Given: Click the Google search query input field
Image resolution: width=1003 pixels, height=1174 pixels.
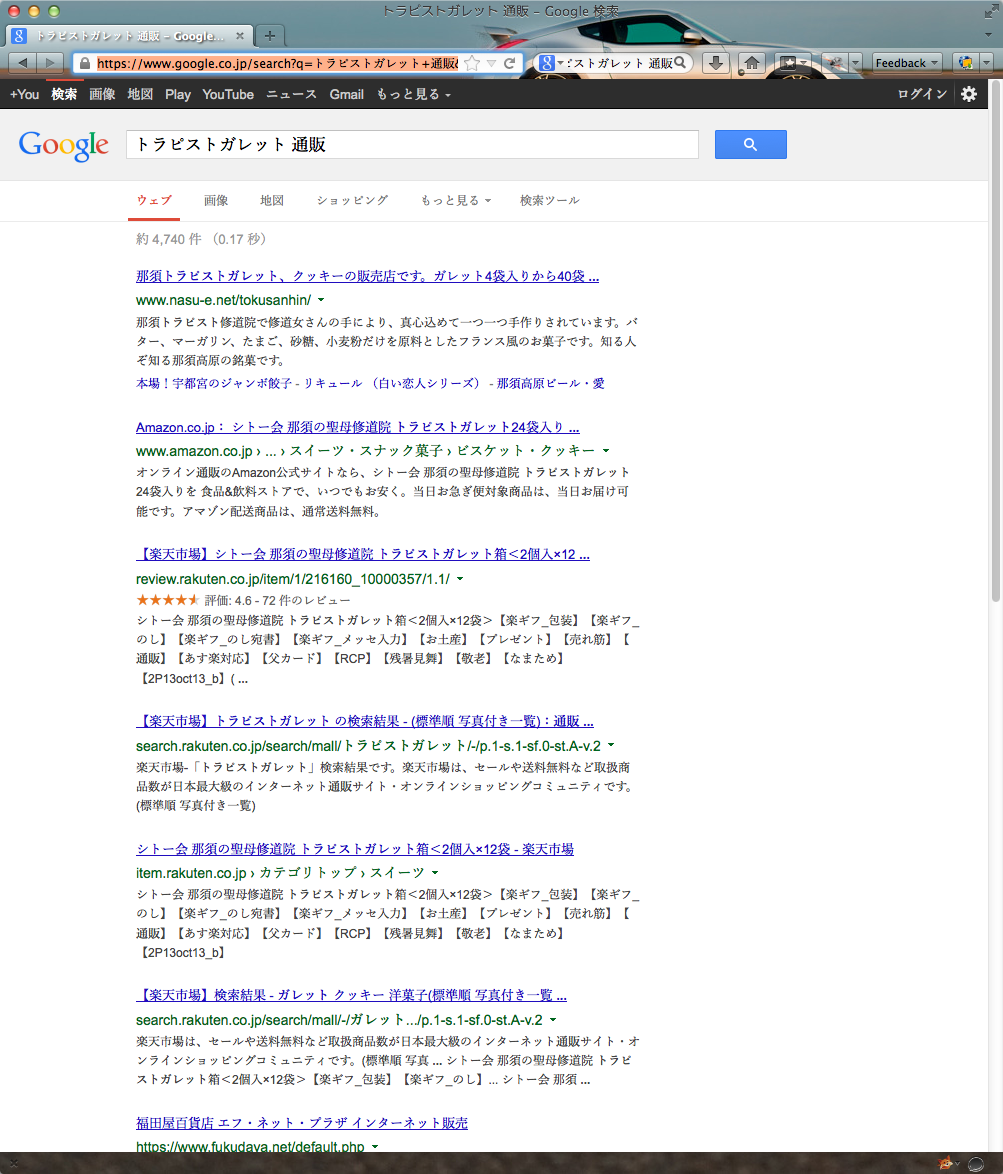Looking at the screenshot, I should [x=412, y=145].
